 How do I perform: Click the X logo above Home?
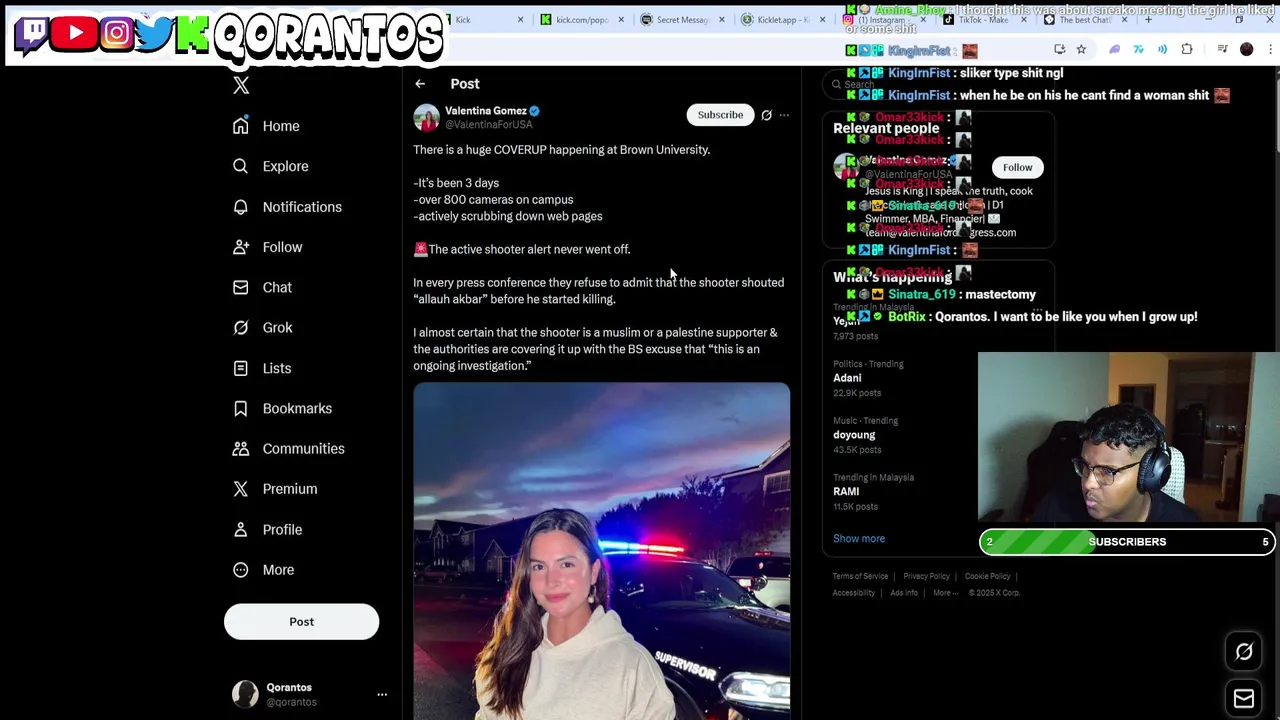[241, 86]
